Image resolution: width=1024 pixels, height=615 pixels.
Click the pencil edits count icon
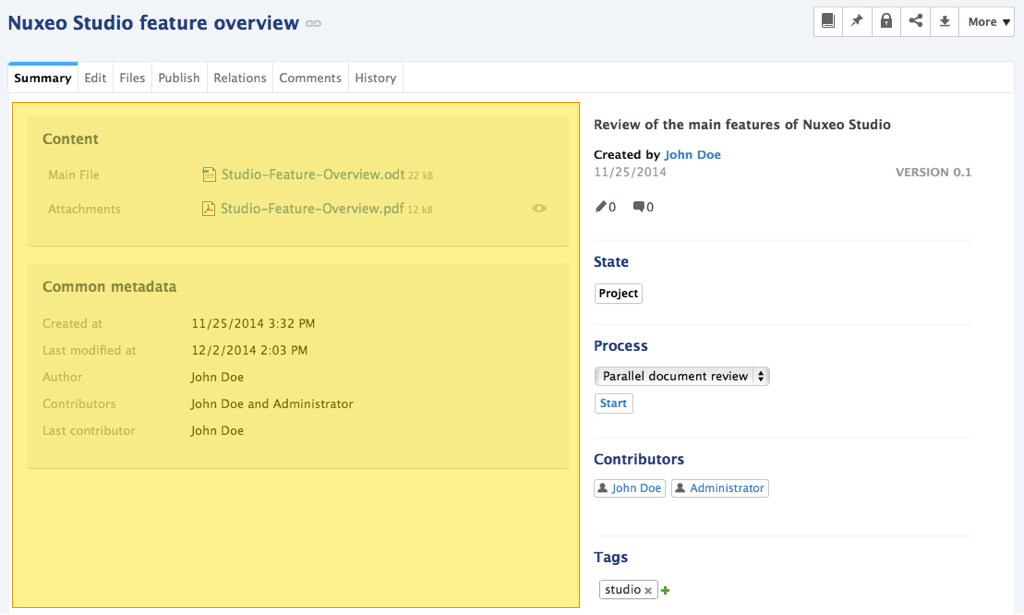click(601, 206)
